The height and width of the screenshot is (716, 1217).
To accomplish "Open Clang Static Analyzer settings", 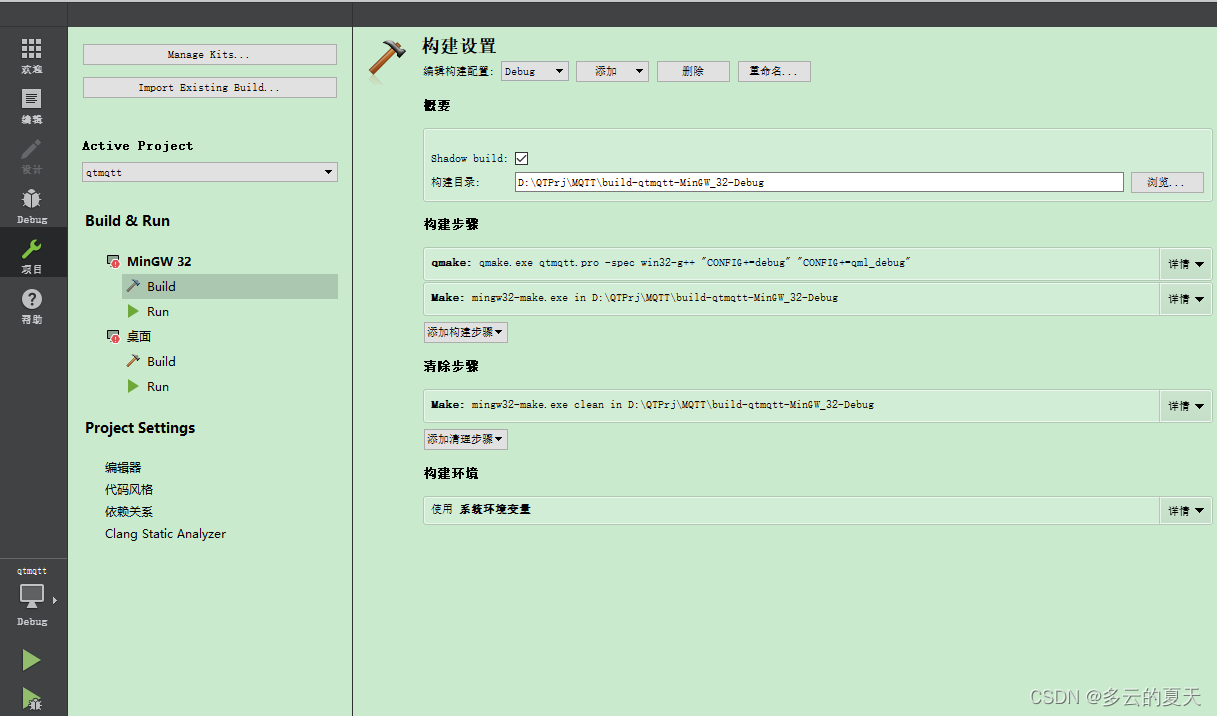I will pos(165,534).
